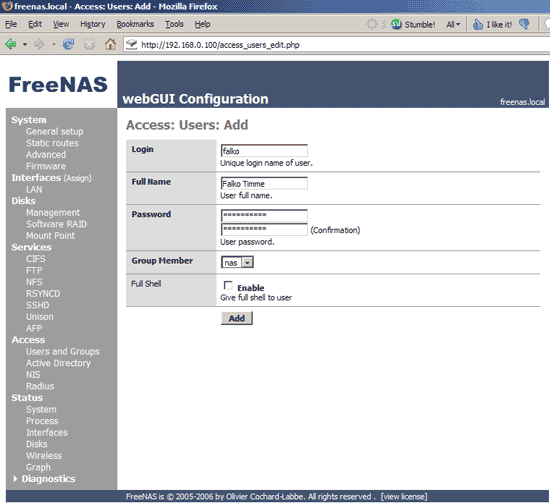Viewport: 550px width, 503px height.
Task: Open LAN interface link
Action: [34, 189]
